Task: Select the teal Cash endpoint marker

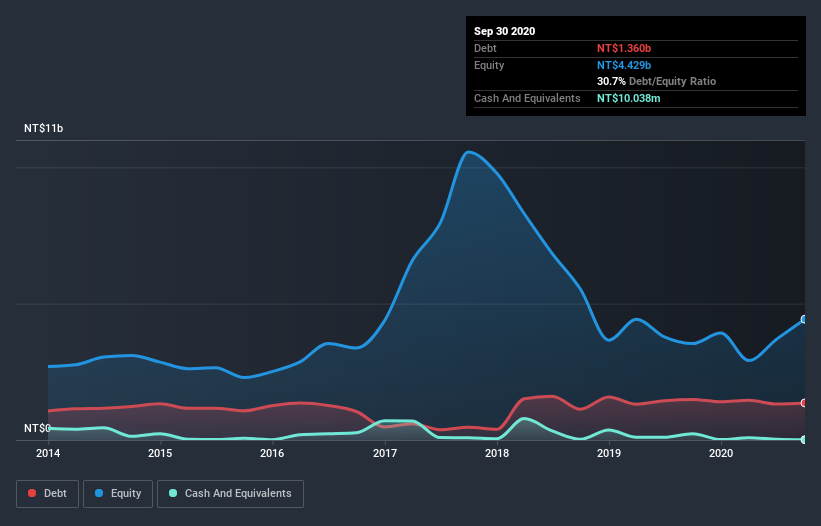Action: pyautogui.click(x=804, y=440)
